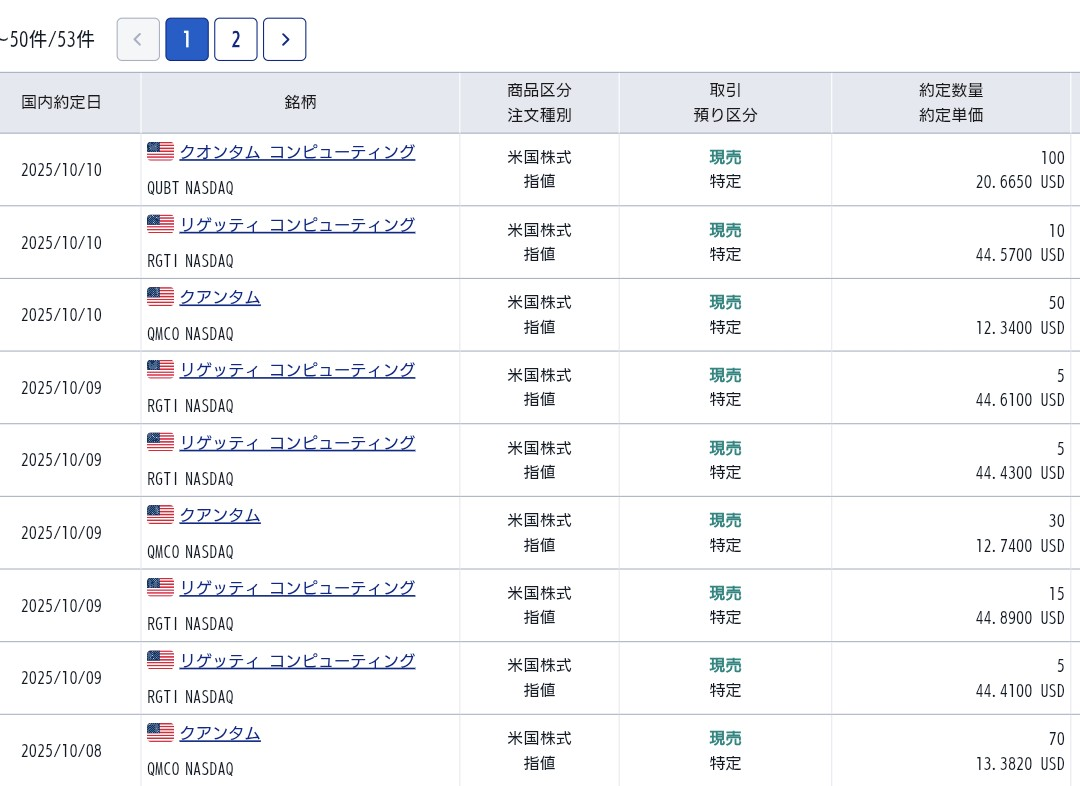Click US flag icon in 12.7400 USD row

click(160, 515)
